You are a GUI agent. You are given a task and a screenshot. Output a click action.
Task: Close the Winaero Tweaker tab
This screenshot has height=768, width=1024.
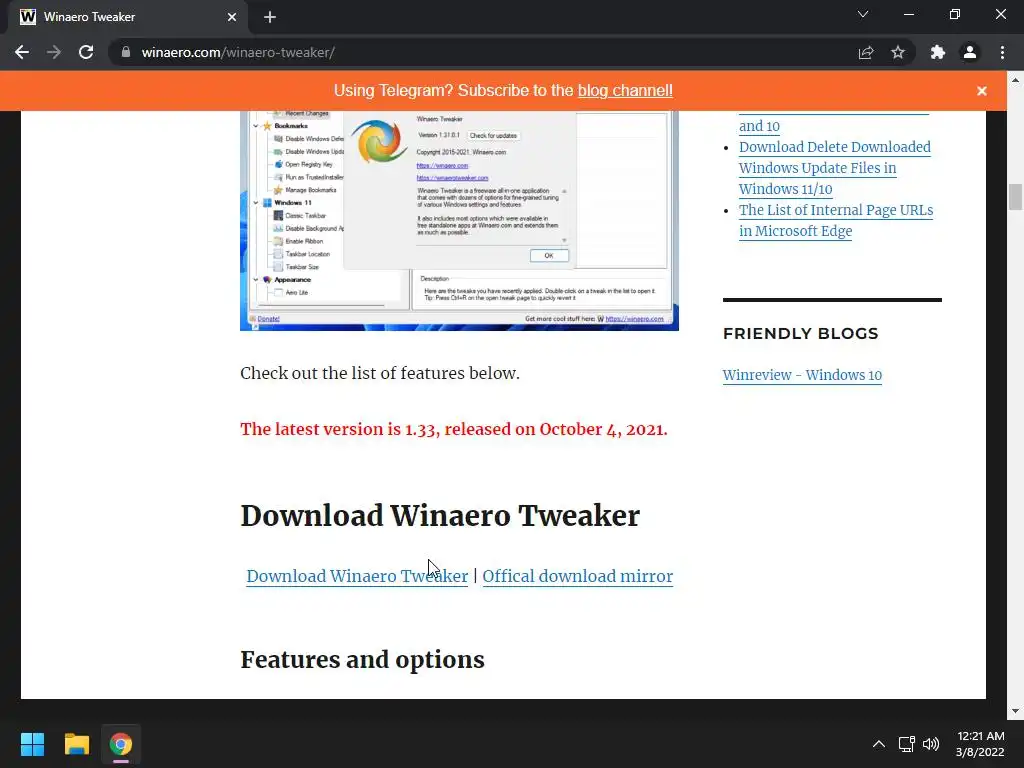click(x=232, y=17)
